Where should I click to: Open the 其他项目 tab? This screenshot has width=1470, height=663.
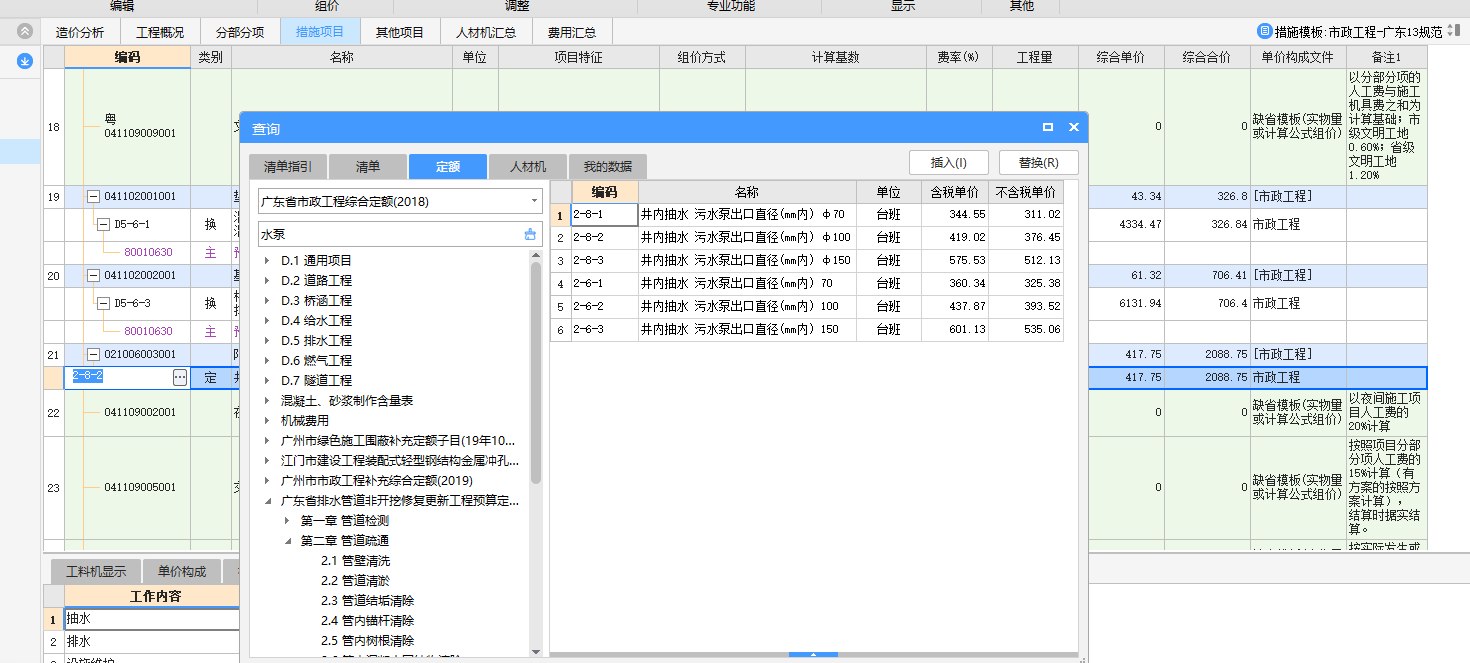pos(400,32)
